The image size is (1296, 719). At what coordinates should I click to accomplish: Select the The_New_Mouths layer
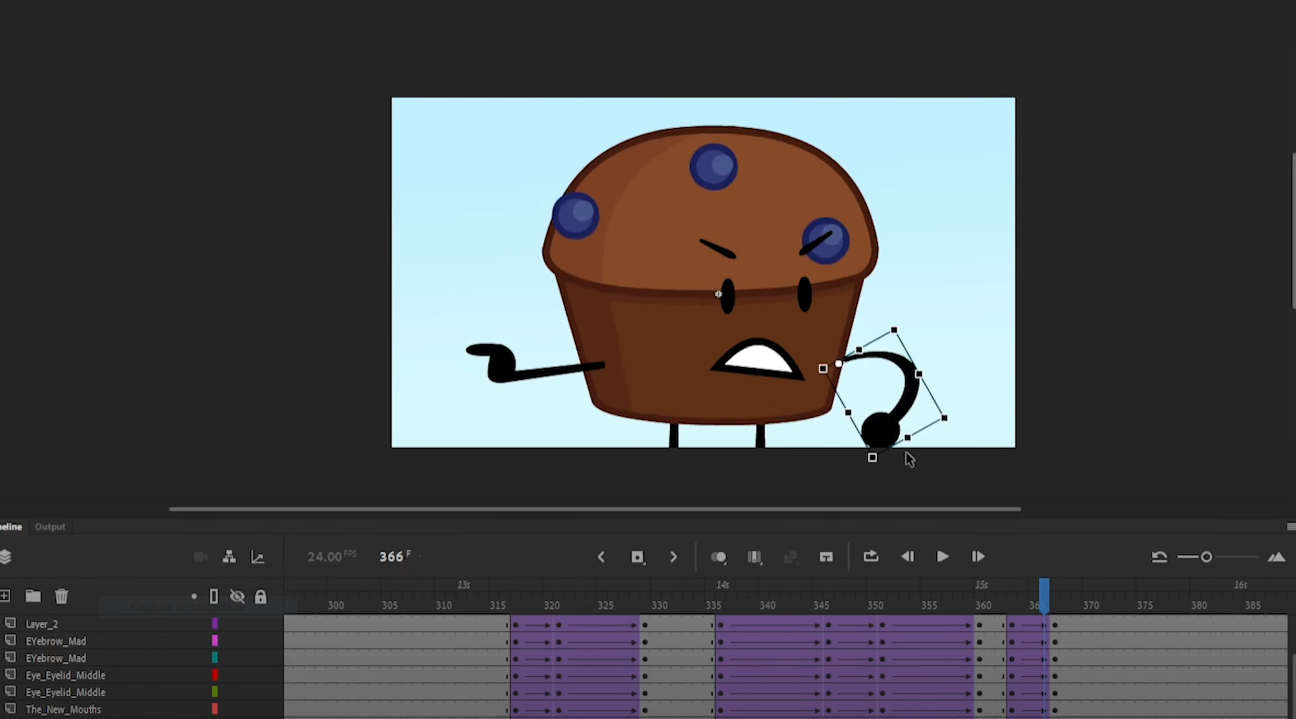(63, 710)
